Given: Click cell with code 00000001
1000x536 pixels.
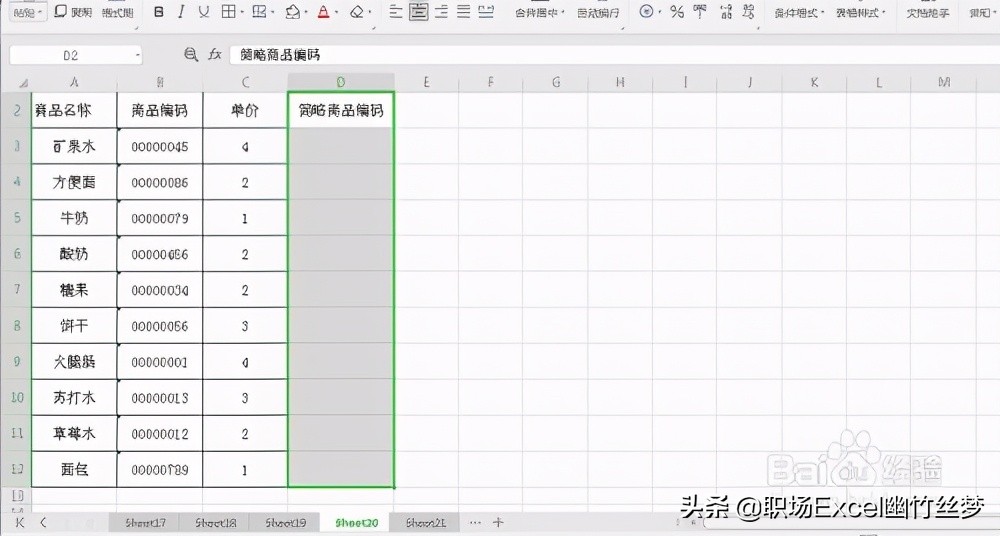Looking at the screenshot, I should coord(160,362).
